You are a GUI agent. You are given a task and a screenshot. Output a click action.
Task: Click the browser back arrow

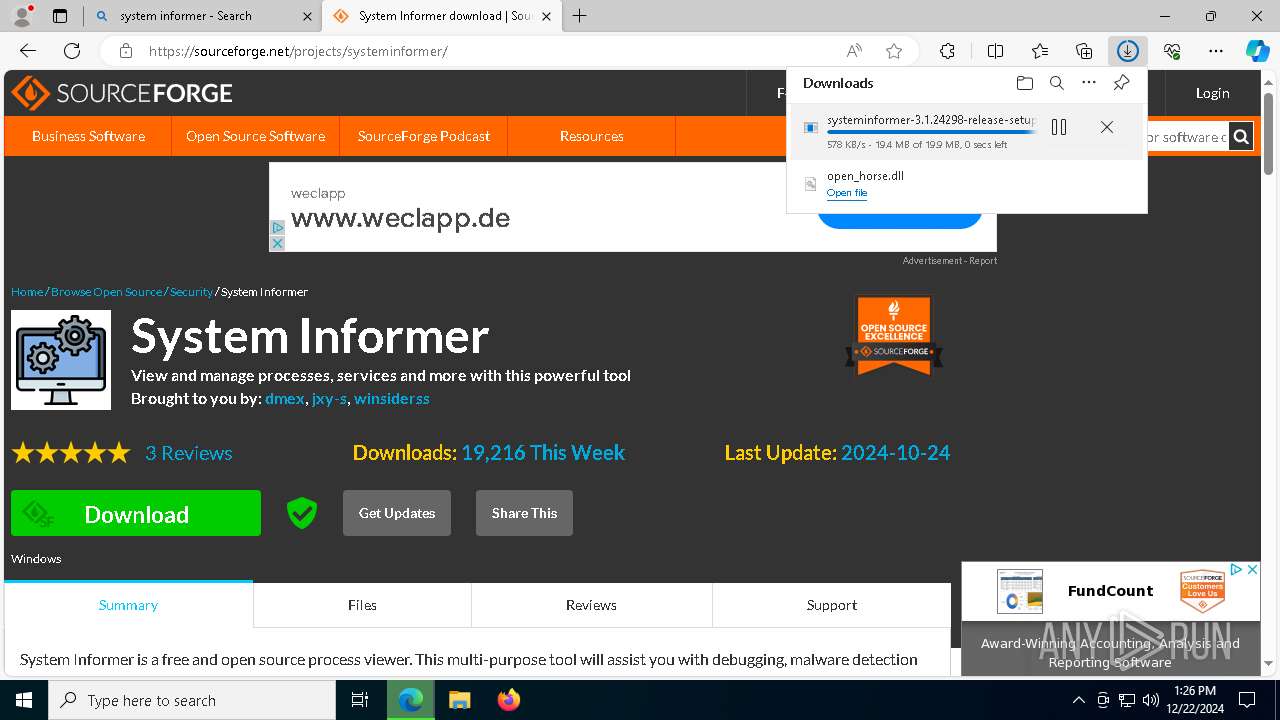(28, 51)
